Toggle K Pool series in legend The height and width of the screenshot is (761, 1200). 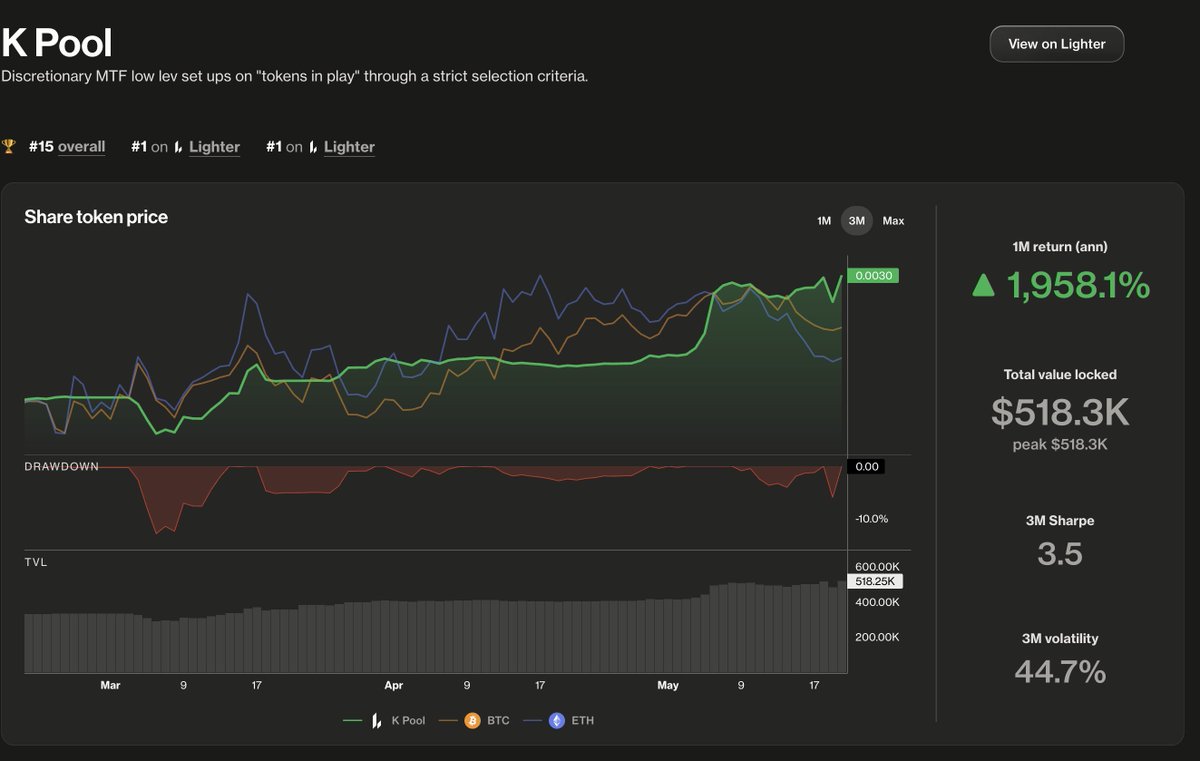click(384, 720)
